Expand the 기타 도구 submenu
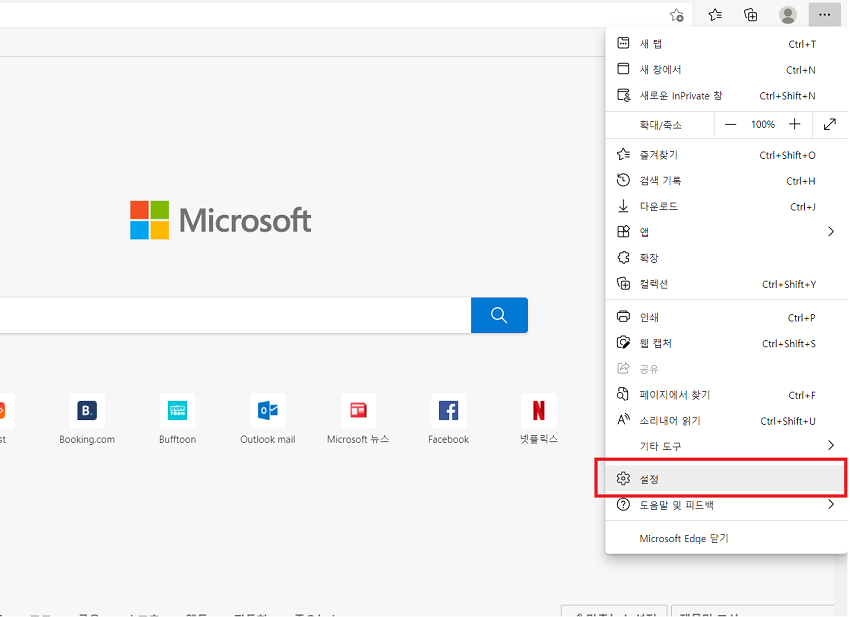This screenshot has height=617, width=850. click(726, 446)
